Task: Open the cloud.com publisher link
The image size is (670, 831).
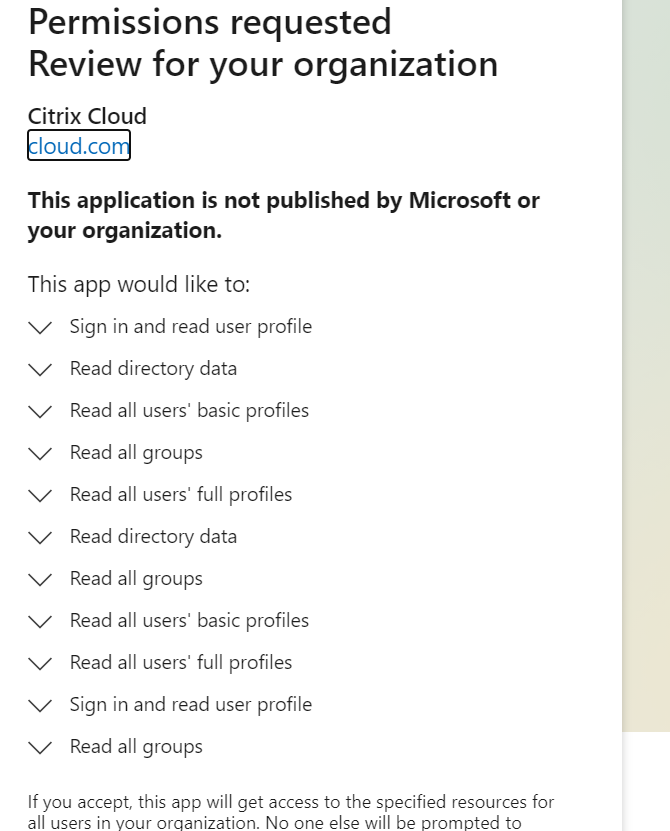Action: click(79, 146)
